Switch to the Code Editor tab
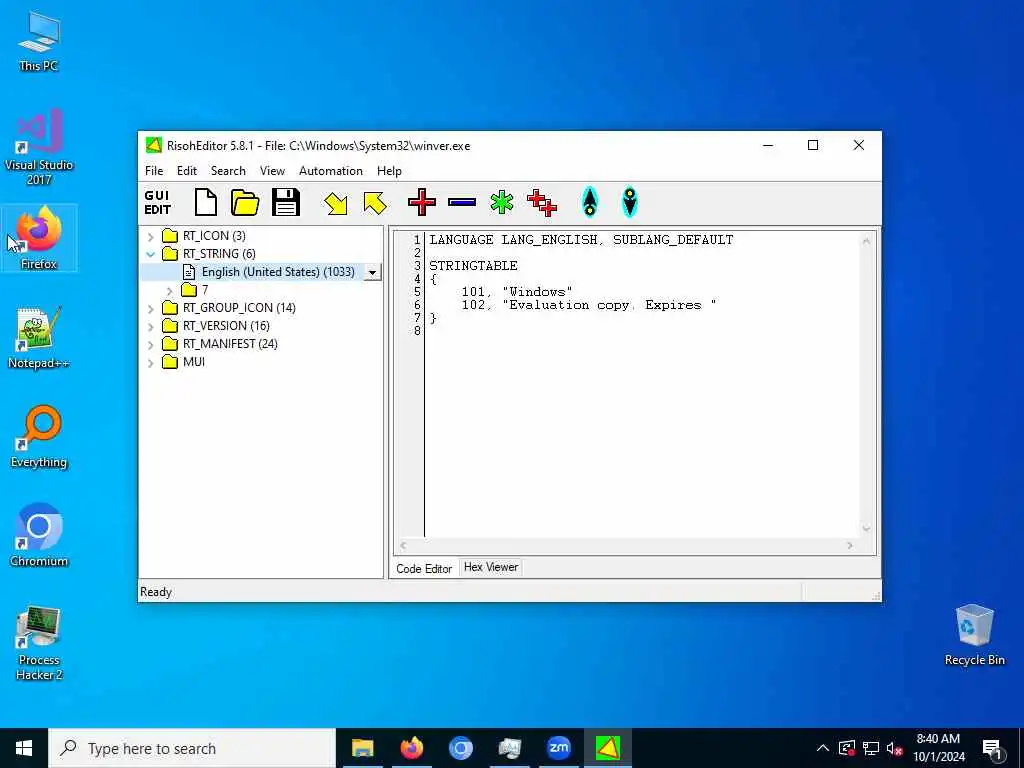The height and width of the screenshot is (768, 1024). (424, 569)
